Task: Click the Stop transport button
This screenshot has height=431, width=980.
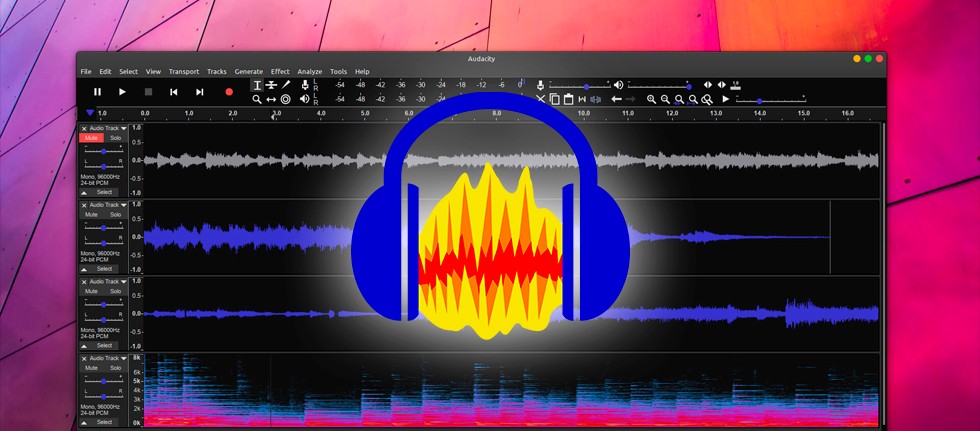Action: click(x=148, y=92)
